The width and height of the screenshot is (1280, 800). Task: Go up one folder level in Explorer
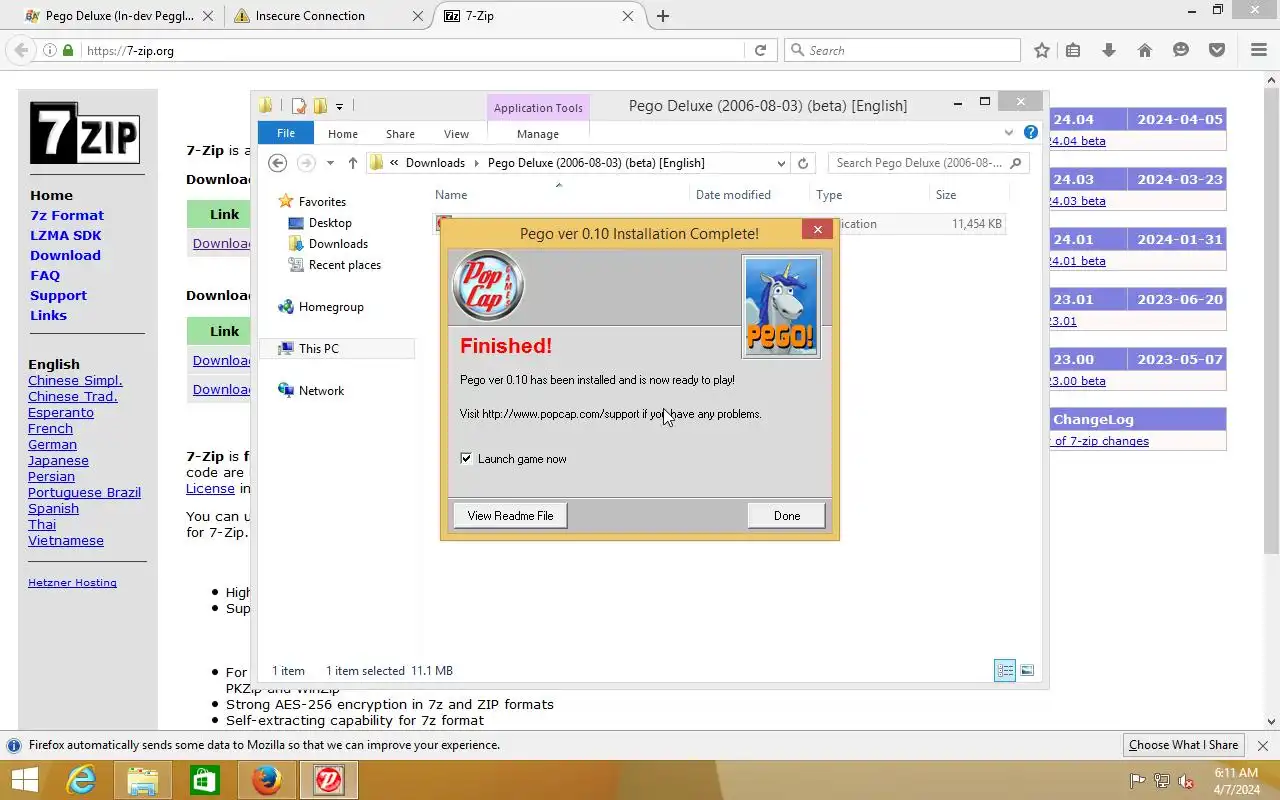pyautogui.click(x=352, y=163)
